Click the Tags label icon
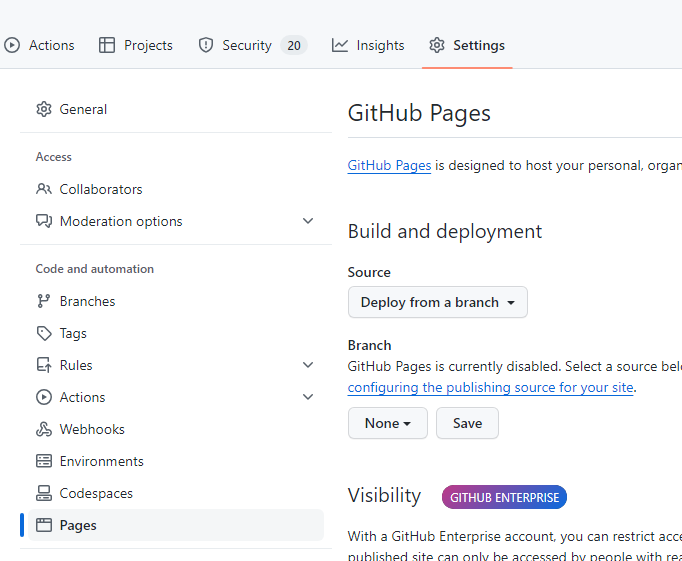Image resolution: width=682 pixels, height=561 pixels. (44, 333)
